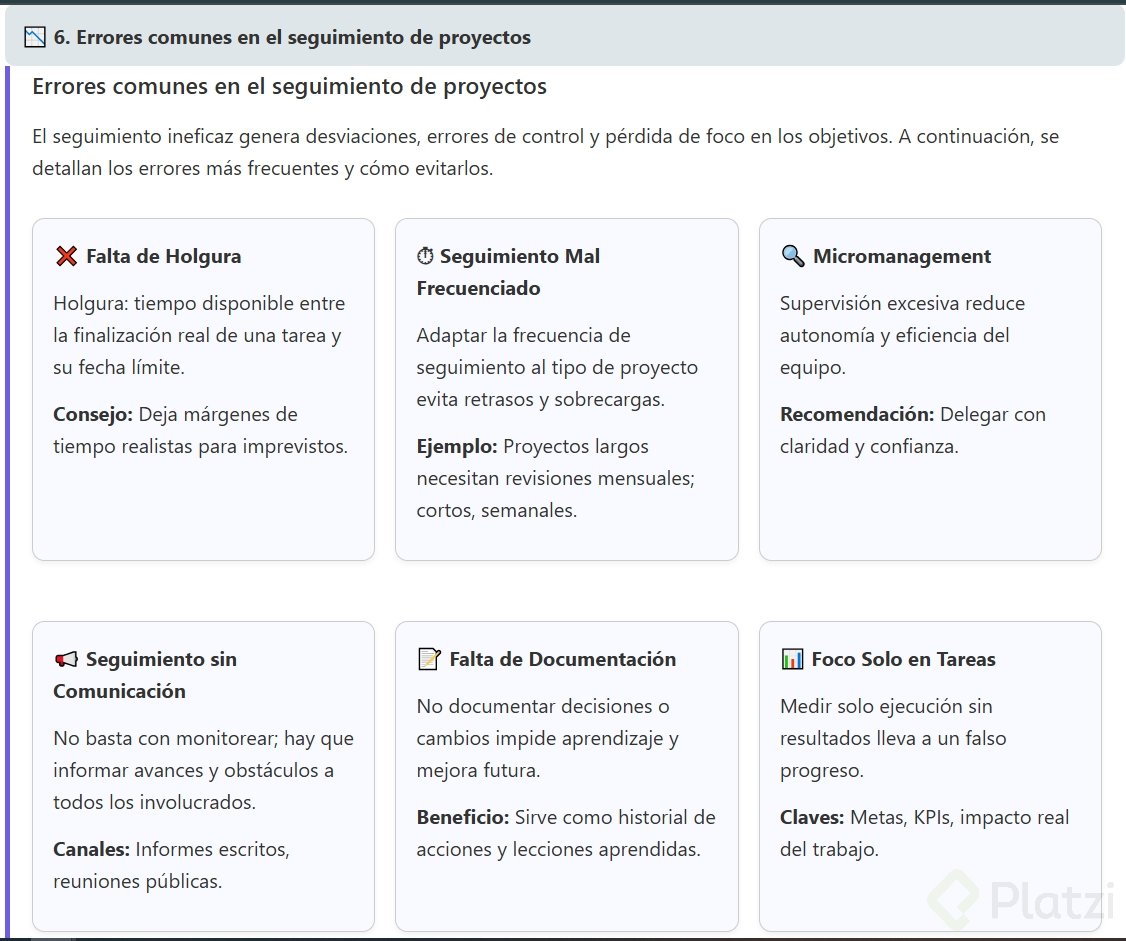Click the bold Consejo label in the first card
The image size is (1126, 941).
click(x=93, y=414)
